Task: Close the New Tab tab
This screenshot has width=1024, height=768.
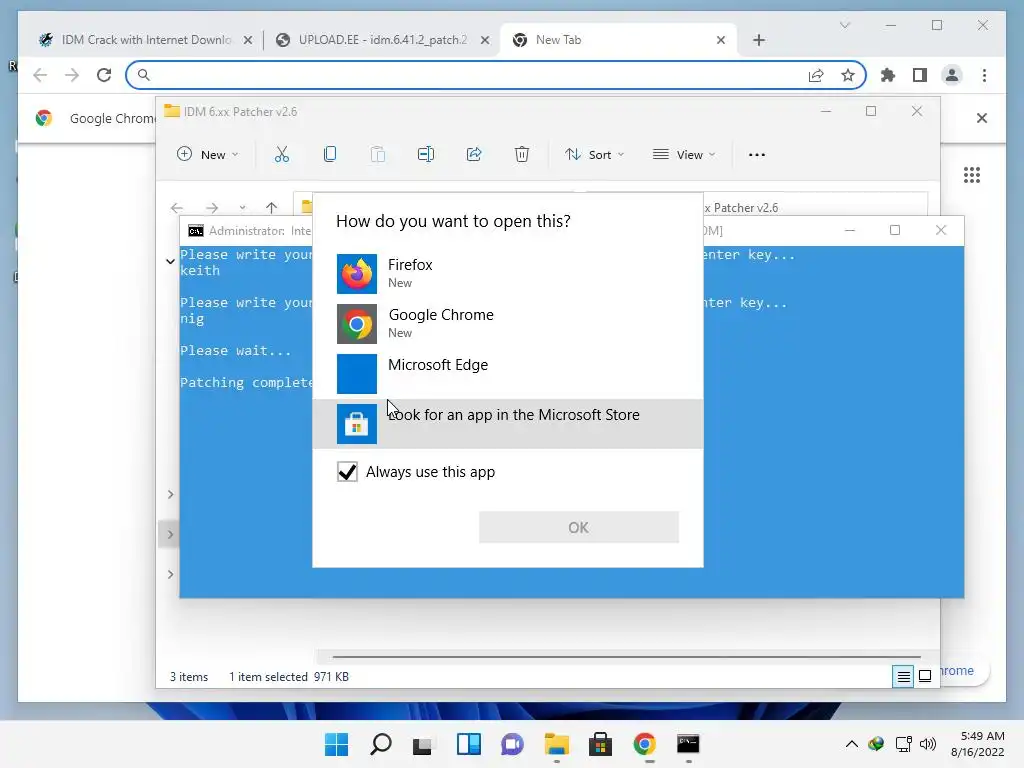Action: [721, 40]
